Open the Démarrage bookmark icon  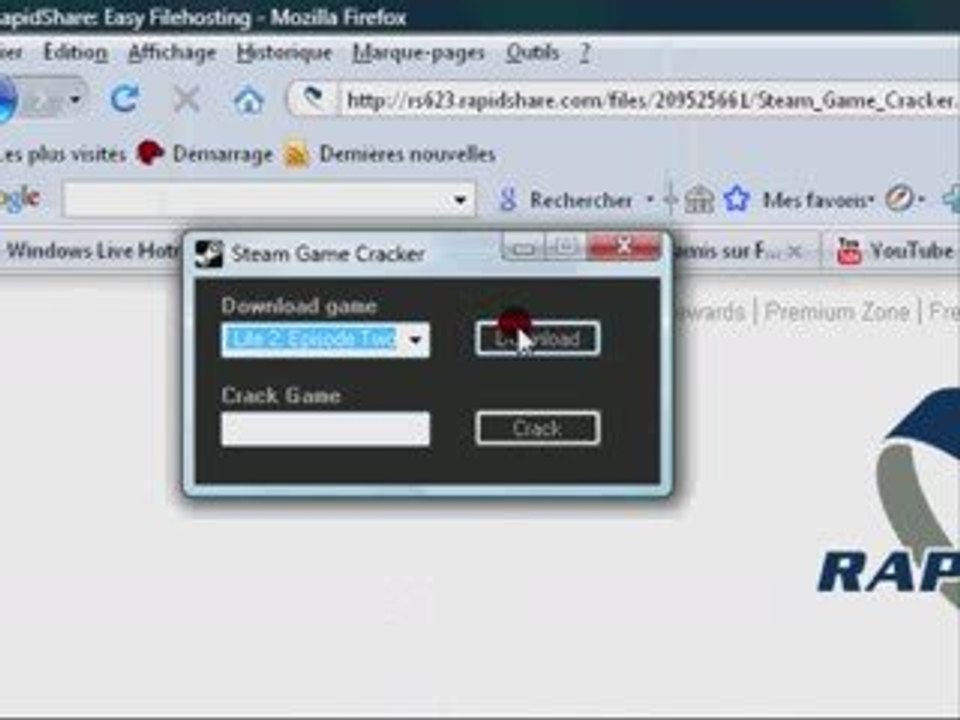[x=150, y=153]
